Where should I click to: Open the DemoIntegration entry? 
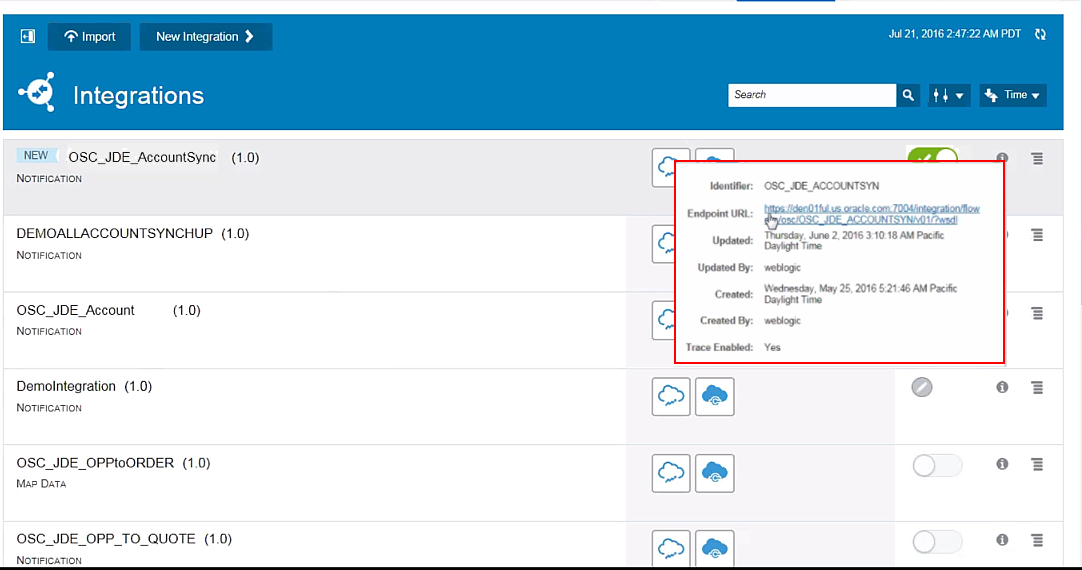click(x=66, y=386)
